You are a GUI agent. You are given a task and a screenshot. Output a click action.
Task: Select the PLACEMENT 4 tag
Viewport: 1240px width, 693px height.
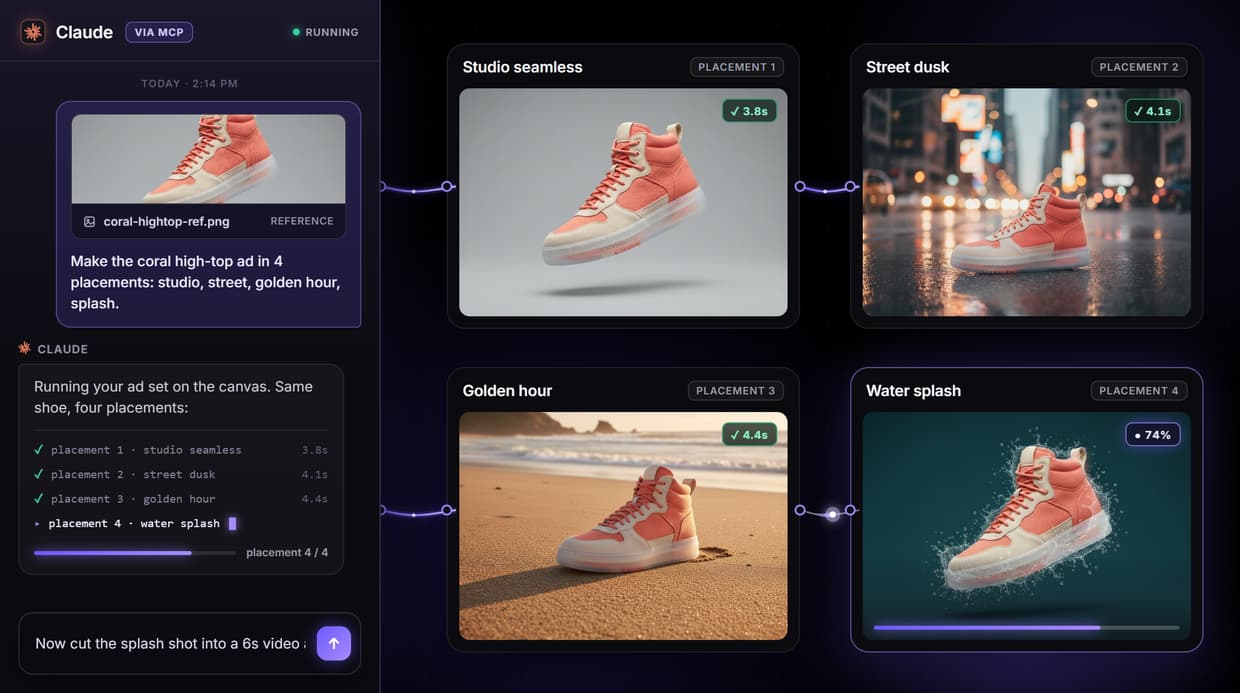click(x=1139, y=391)
